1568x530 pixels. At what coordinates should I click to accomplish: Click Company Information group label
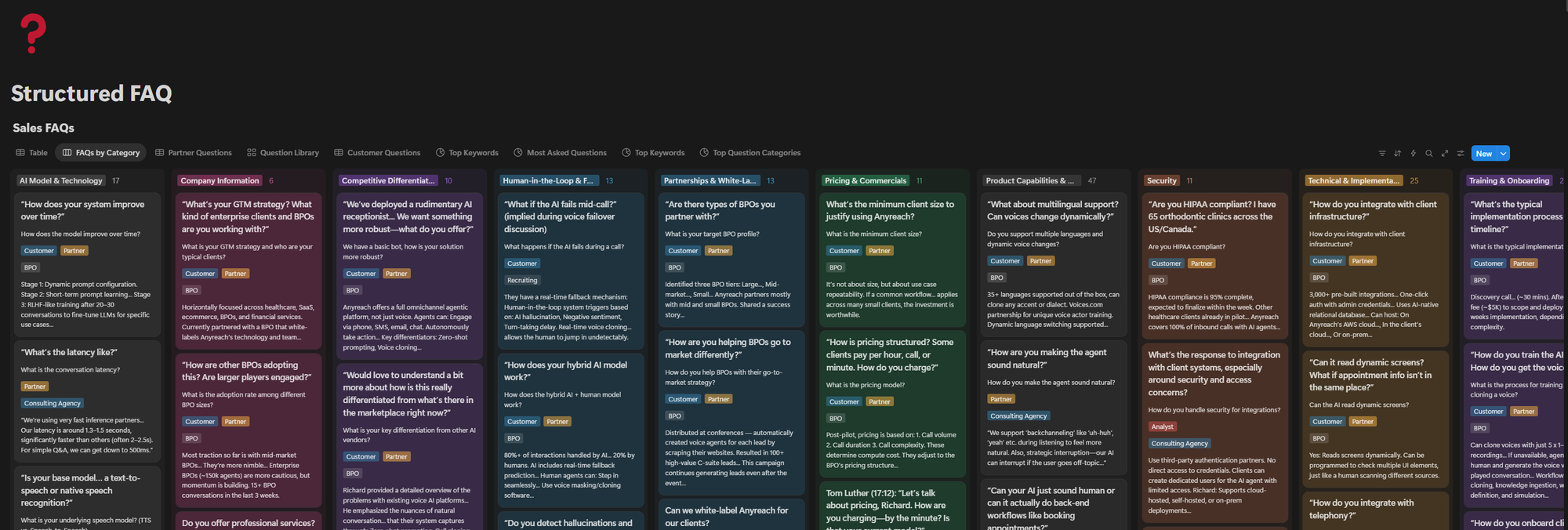pyautogui.click(x=220, y=181)
